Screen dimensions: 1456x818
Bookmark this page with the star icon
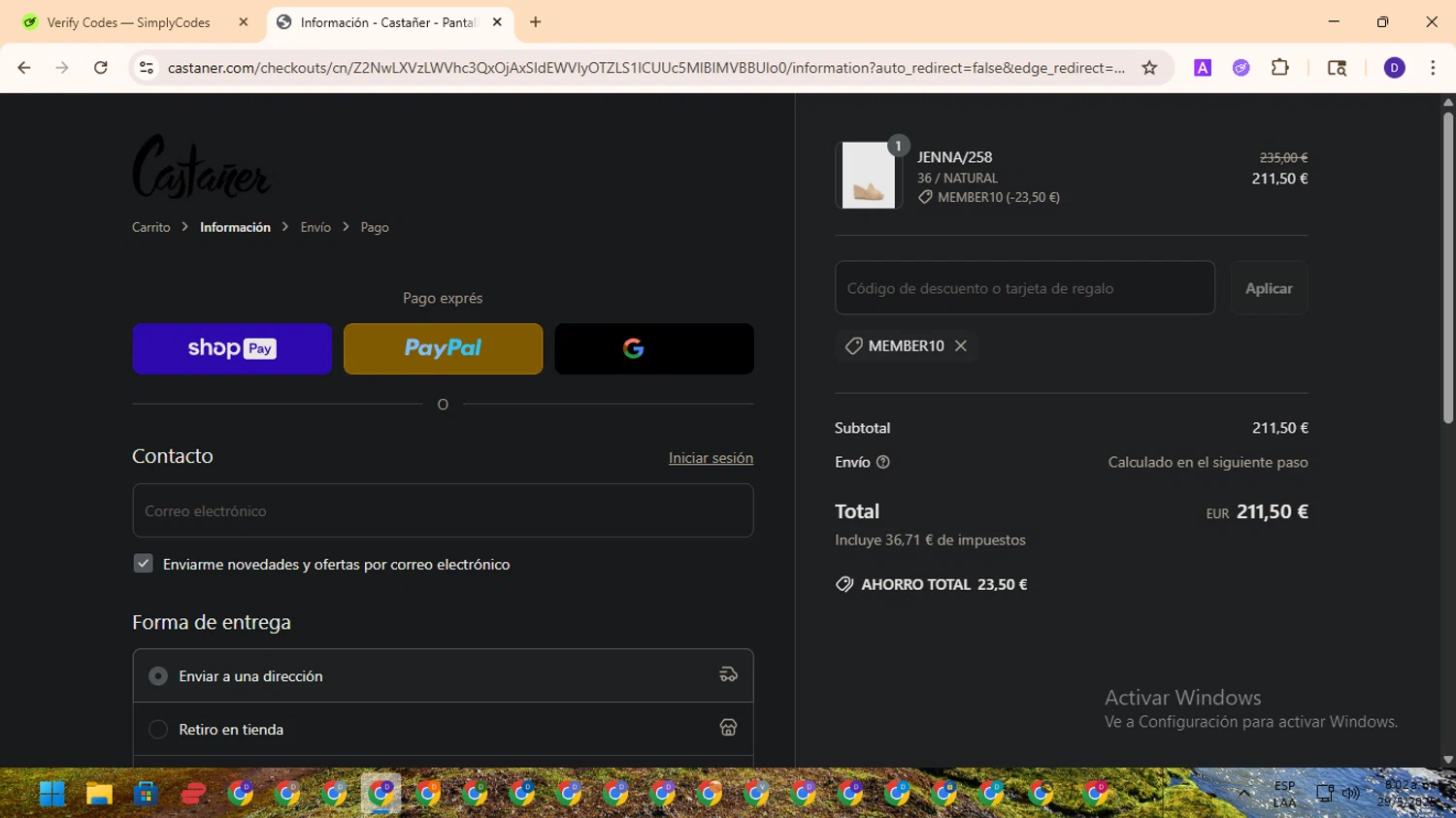click(1149, 68)
